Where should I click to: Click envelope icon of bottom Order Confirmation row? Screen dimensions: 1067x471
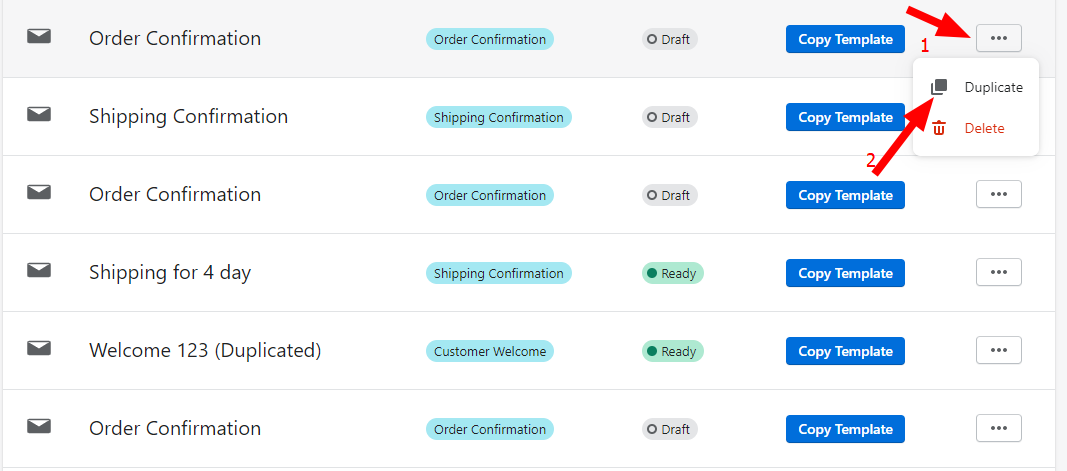pos(39,426)
